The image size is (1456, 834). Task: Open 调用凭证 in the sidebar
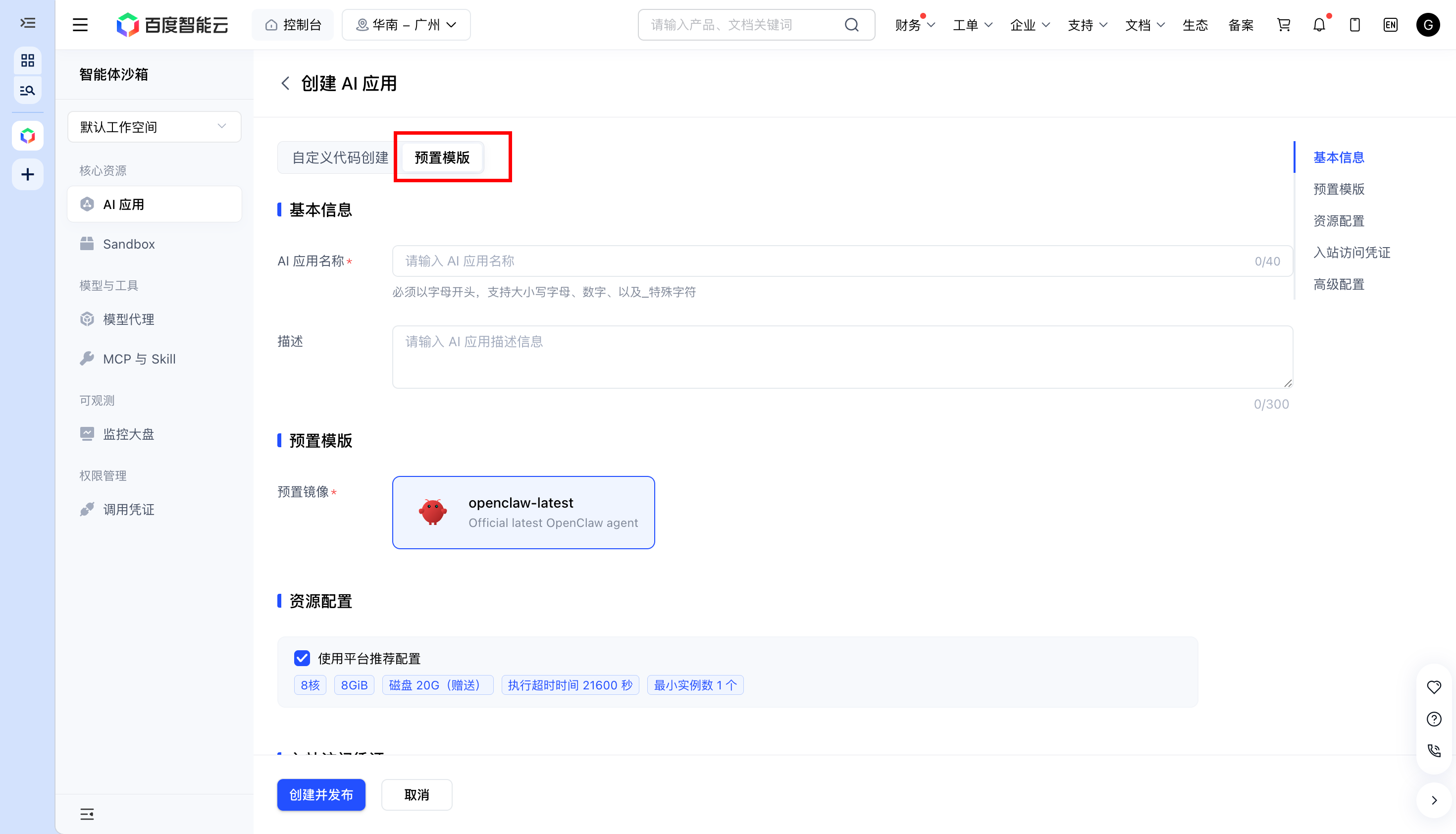point(154,509)
